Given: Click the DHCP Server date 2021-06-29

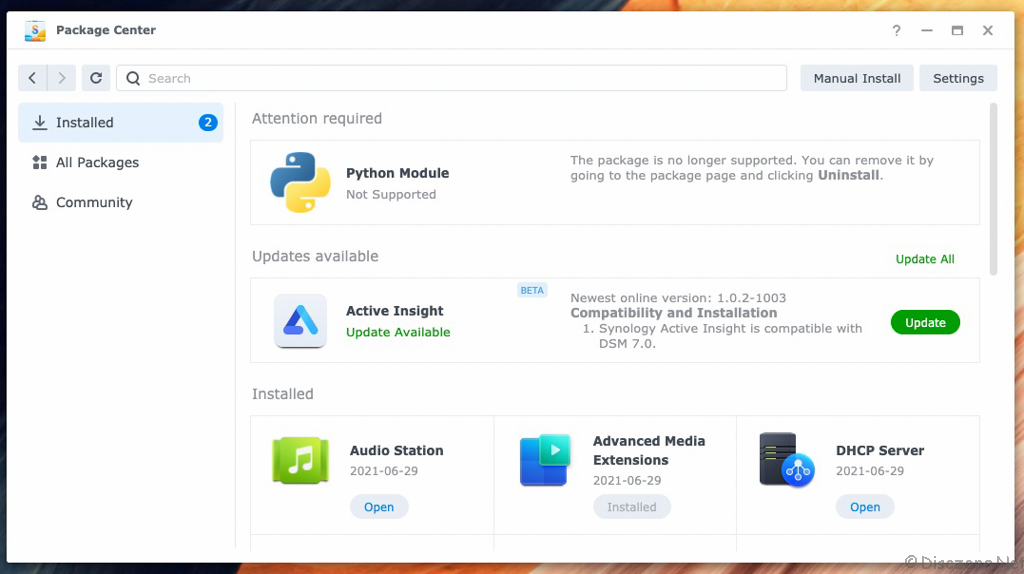Looking at the screenshot, I should click(870, 471).
